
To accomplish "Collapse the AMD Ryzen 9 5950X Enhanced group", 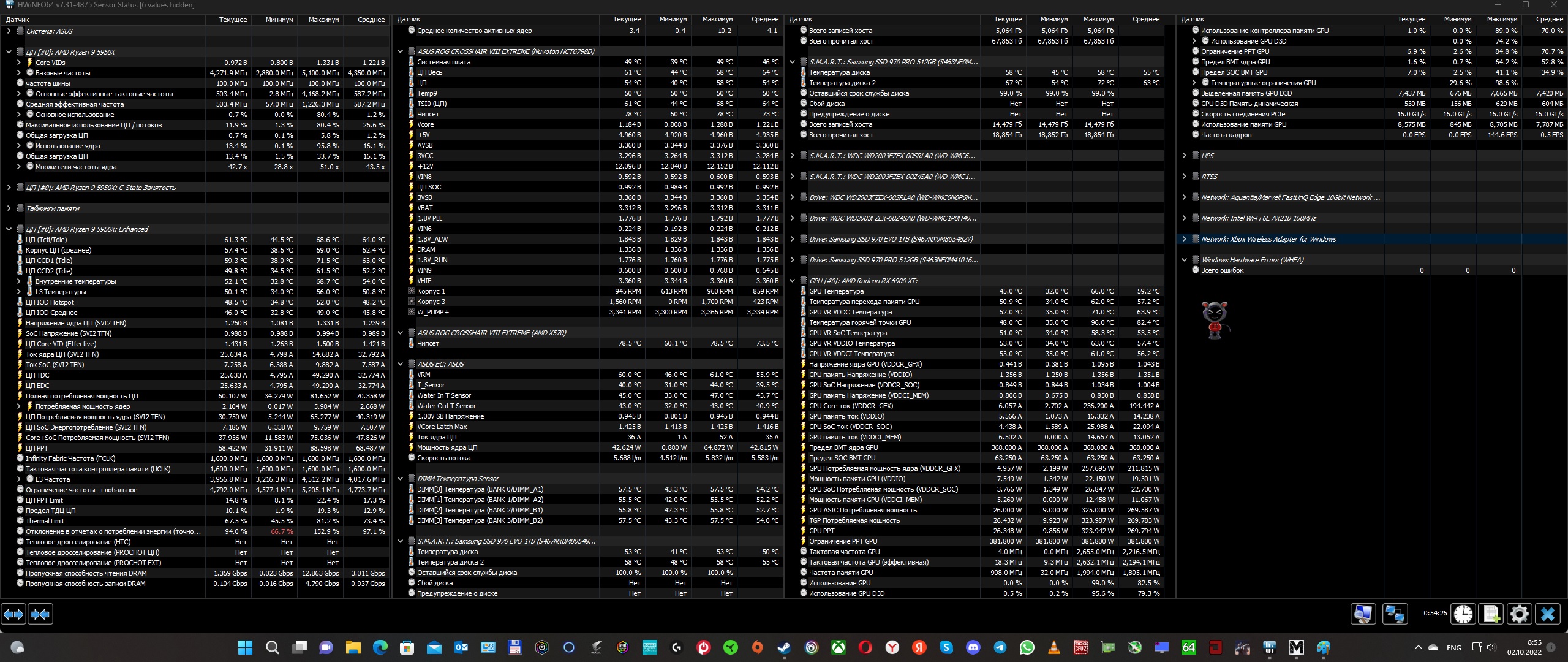I will 9,229.
